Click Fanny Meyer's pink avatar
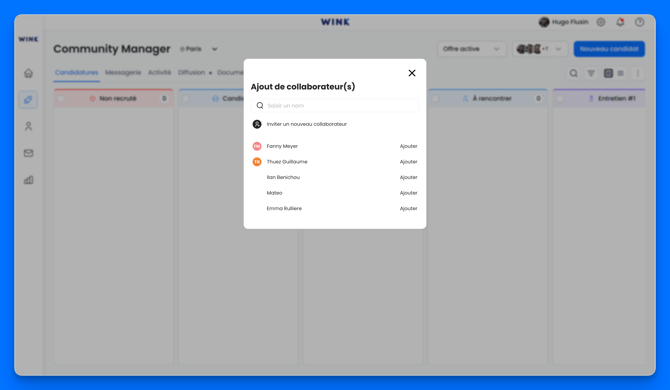Image resolution: width=670 pixels, height=390 pixels. tap(257, 146)
